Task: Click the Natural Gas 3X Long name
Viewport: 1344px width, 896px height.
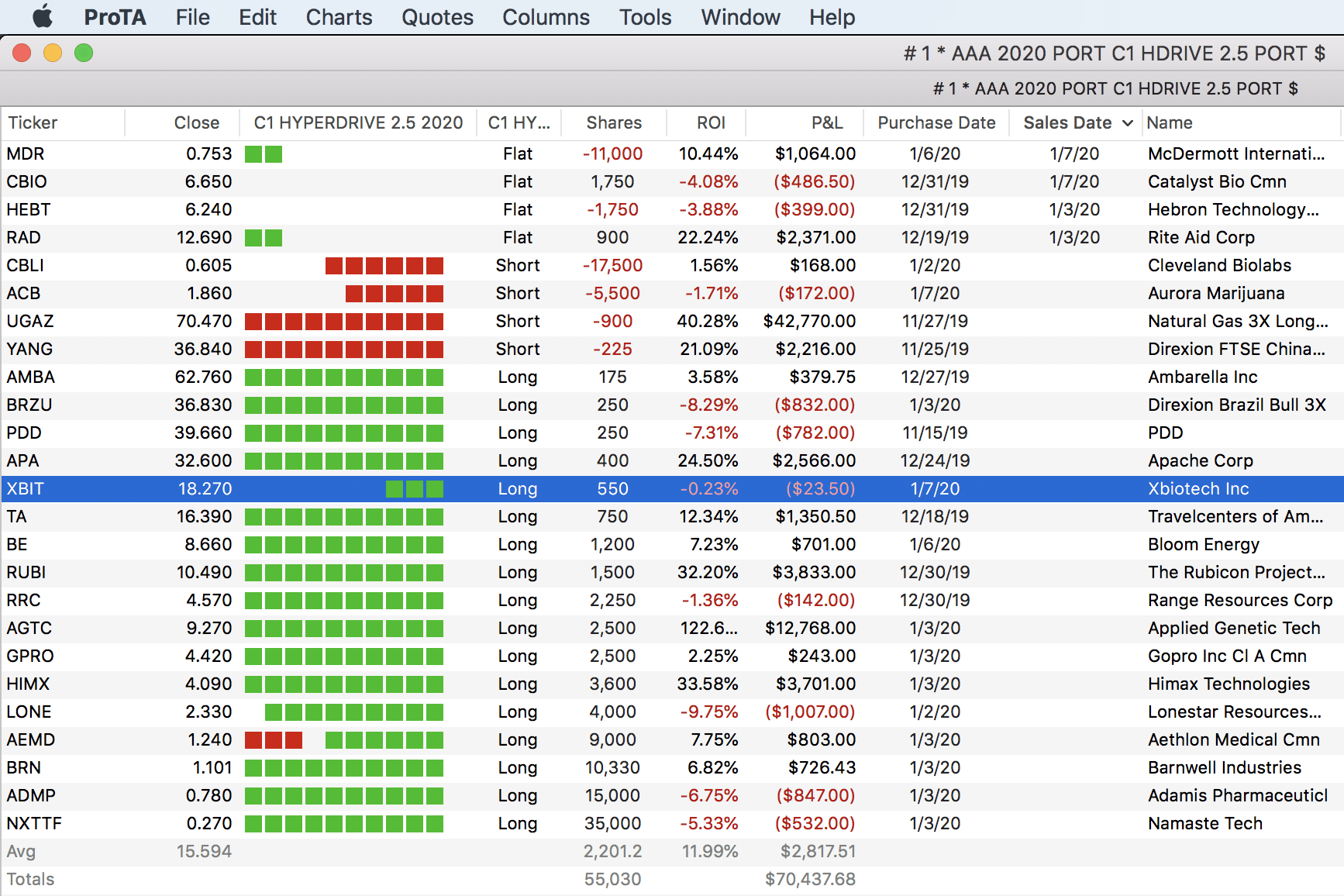Action: (1238, 321)
